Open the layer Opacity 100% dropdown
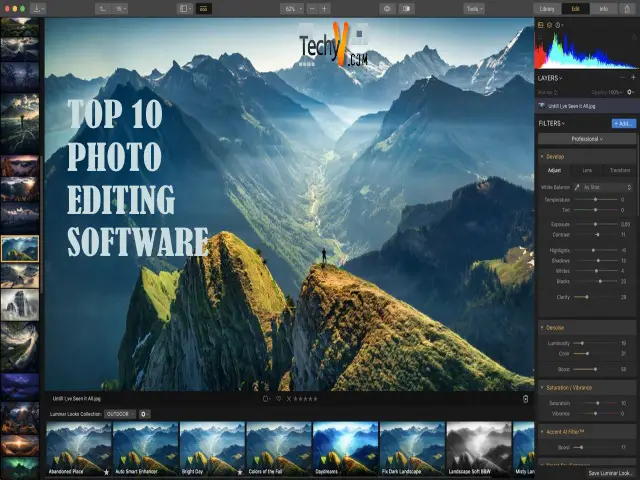 click(607, 92)
